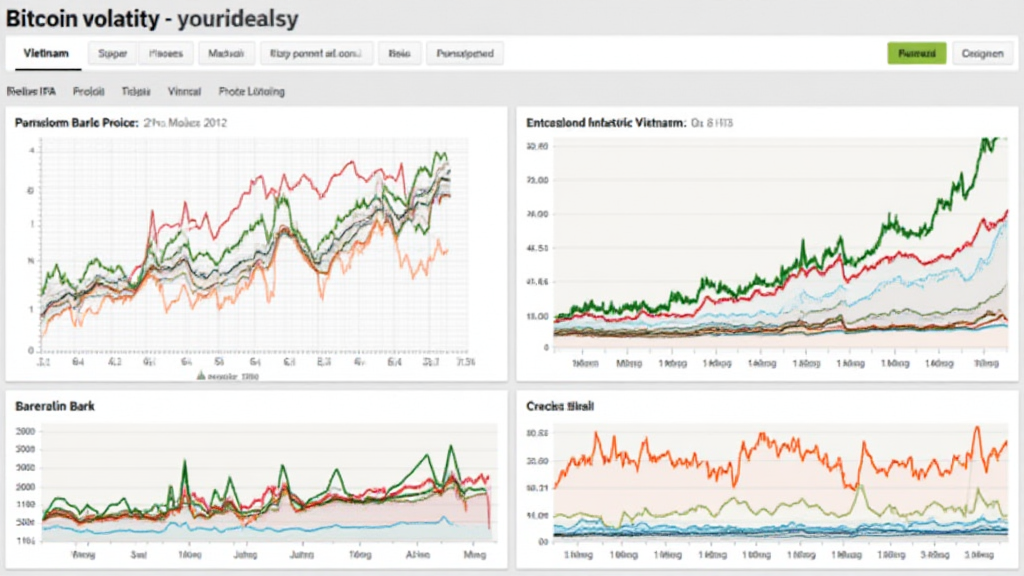Select the Relies IFA sub-tab

[x=32, y=91]
